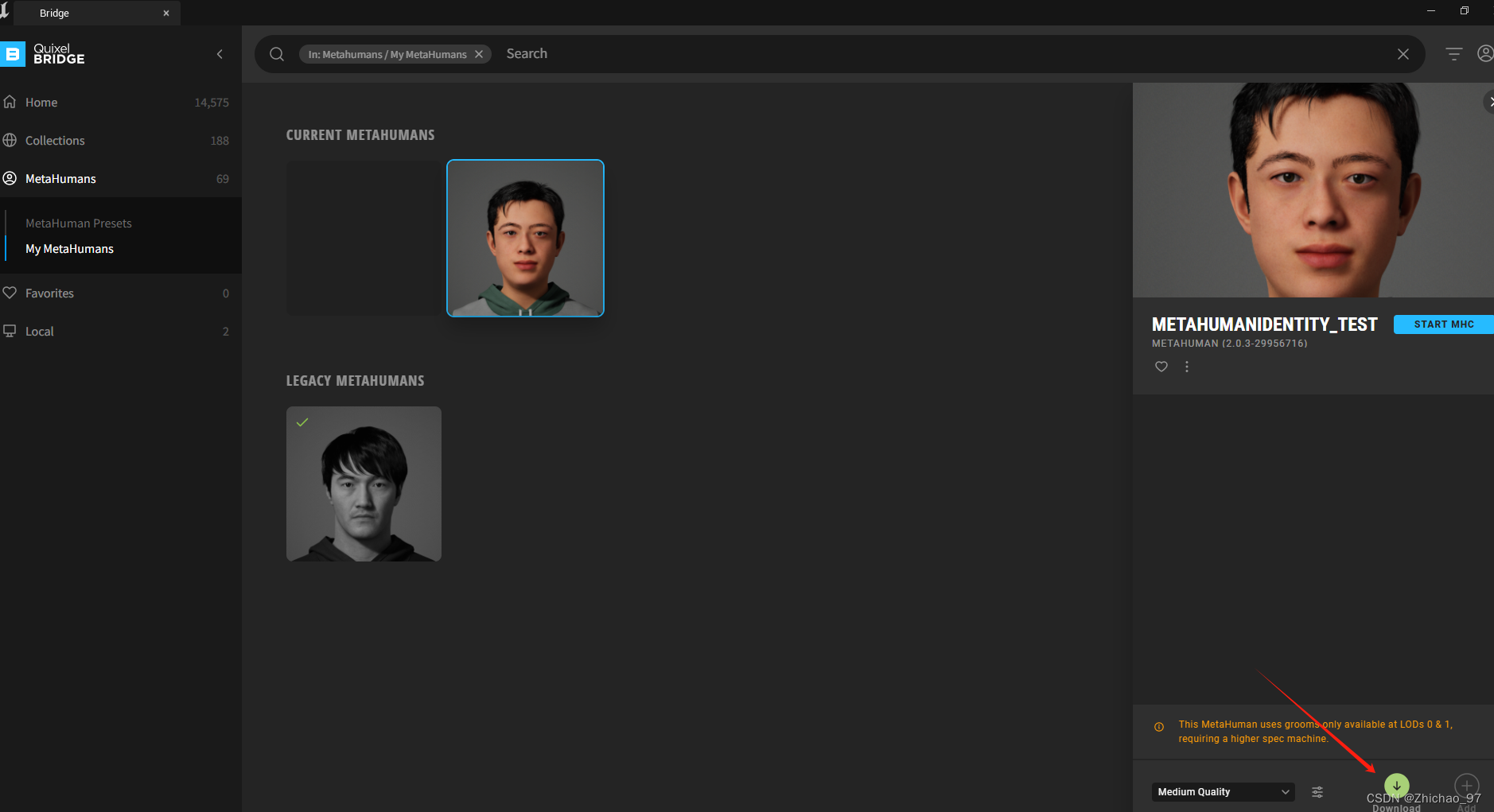Collapse the sidebar with the chevron arrow
The height and width of the screenshot is (812, 1494).
[x=220, y=54]
